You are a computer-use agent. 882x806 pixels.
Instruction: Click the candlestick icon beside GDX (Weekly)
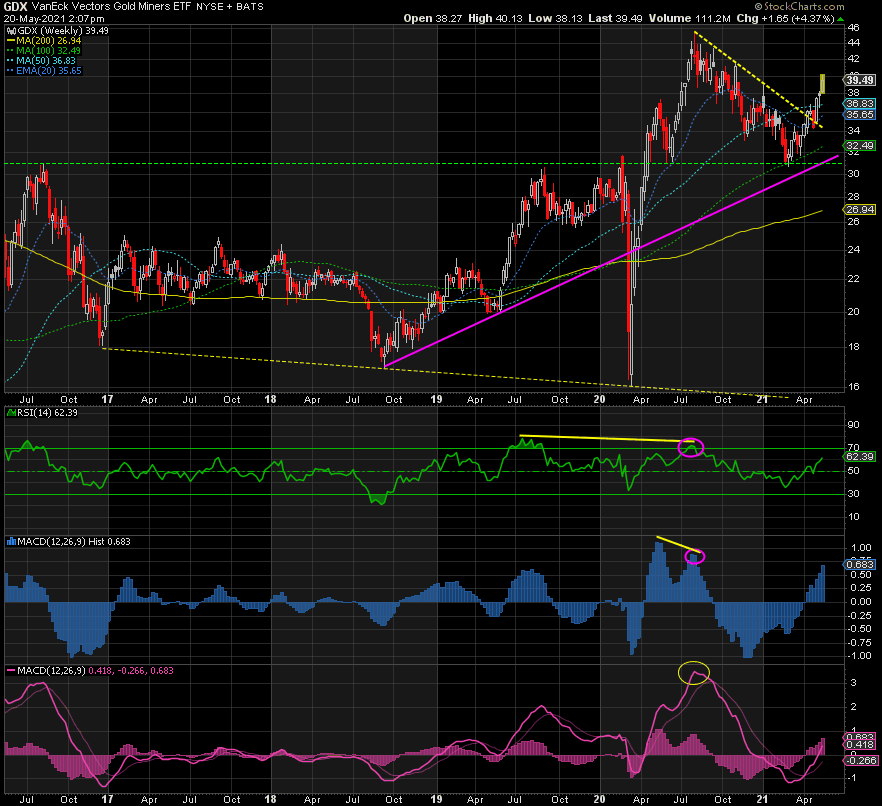[x=11, y=31]
